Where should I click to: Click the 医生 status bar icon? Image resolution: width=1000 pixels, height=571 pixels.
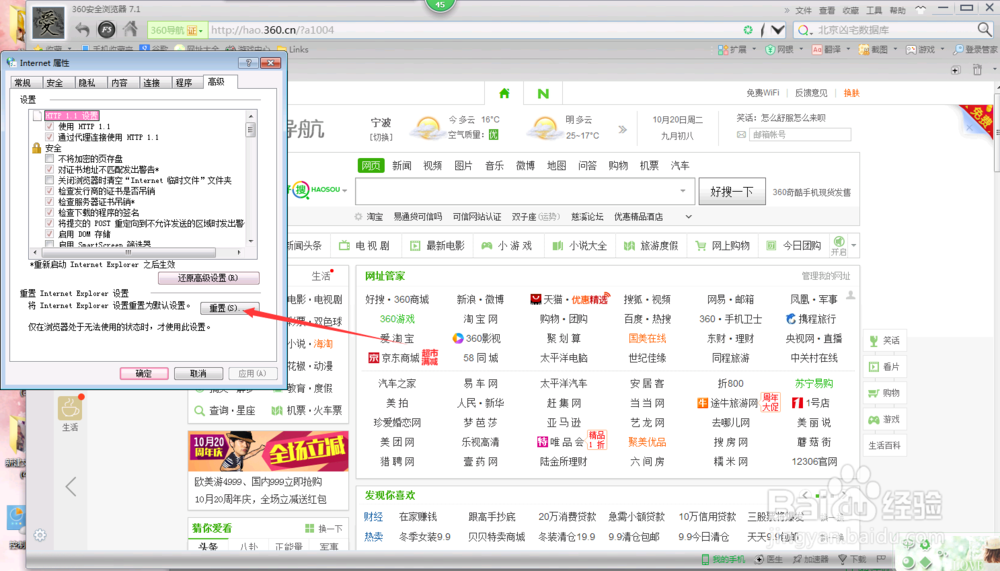point(769,560)
